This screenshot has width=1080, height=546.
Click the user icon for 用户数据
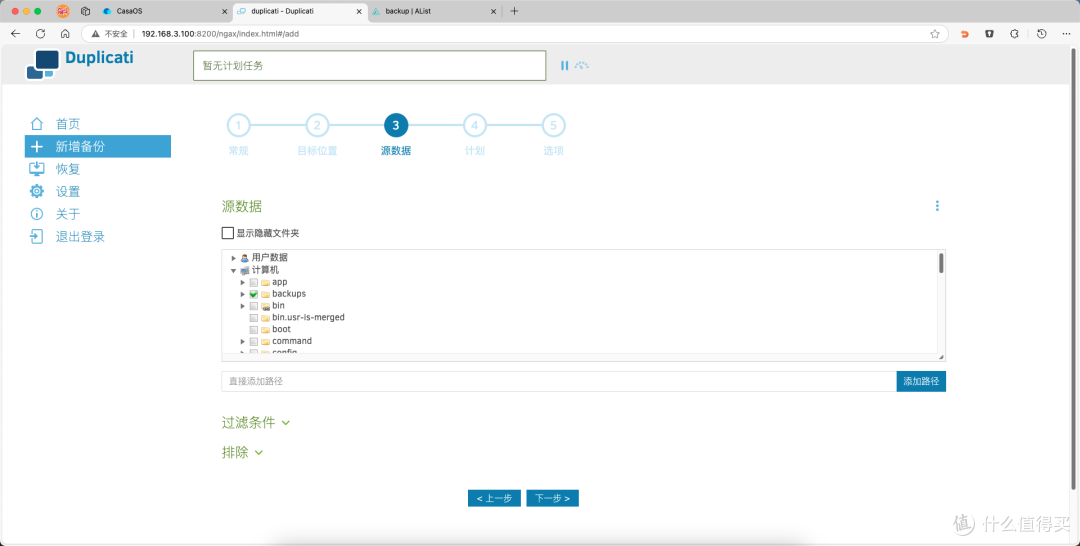click(x=245, y=258)
